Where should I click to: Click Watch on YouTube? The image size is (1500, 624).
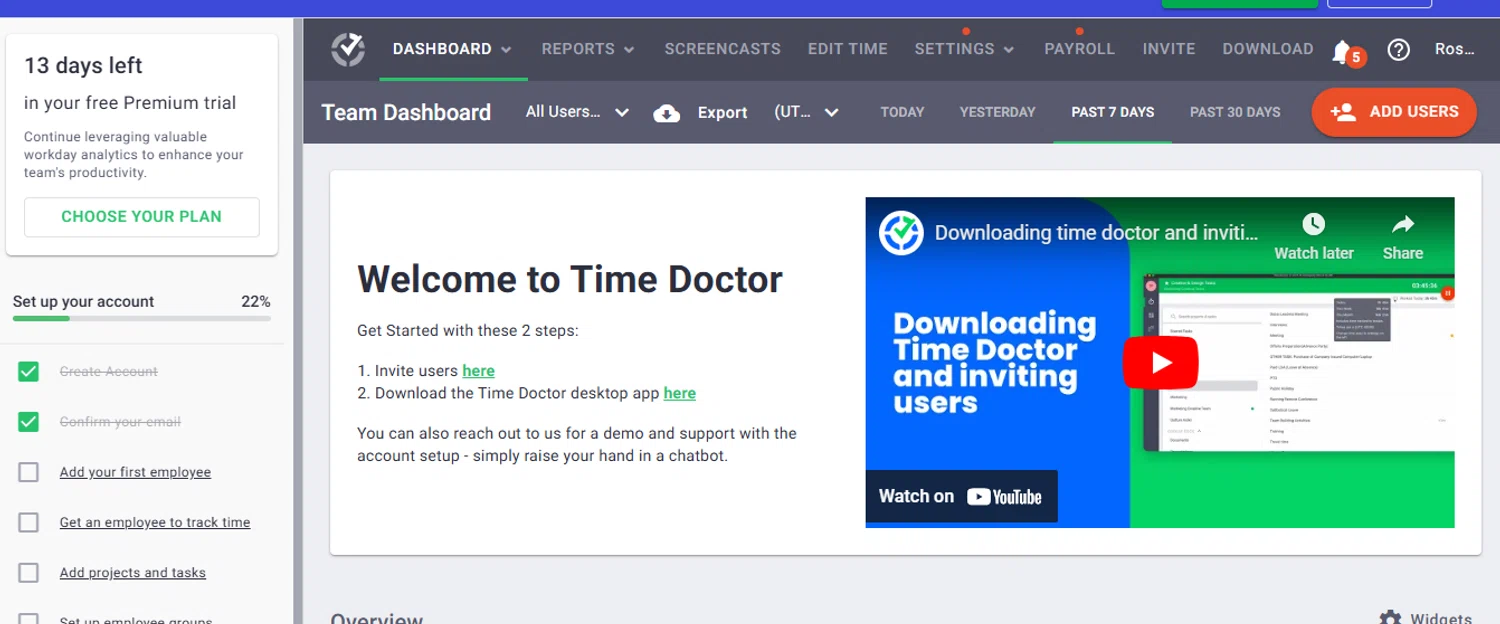pos(960,496)
